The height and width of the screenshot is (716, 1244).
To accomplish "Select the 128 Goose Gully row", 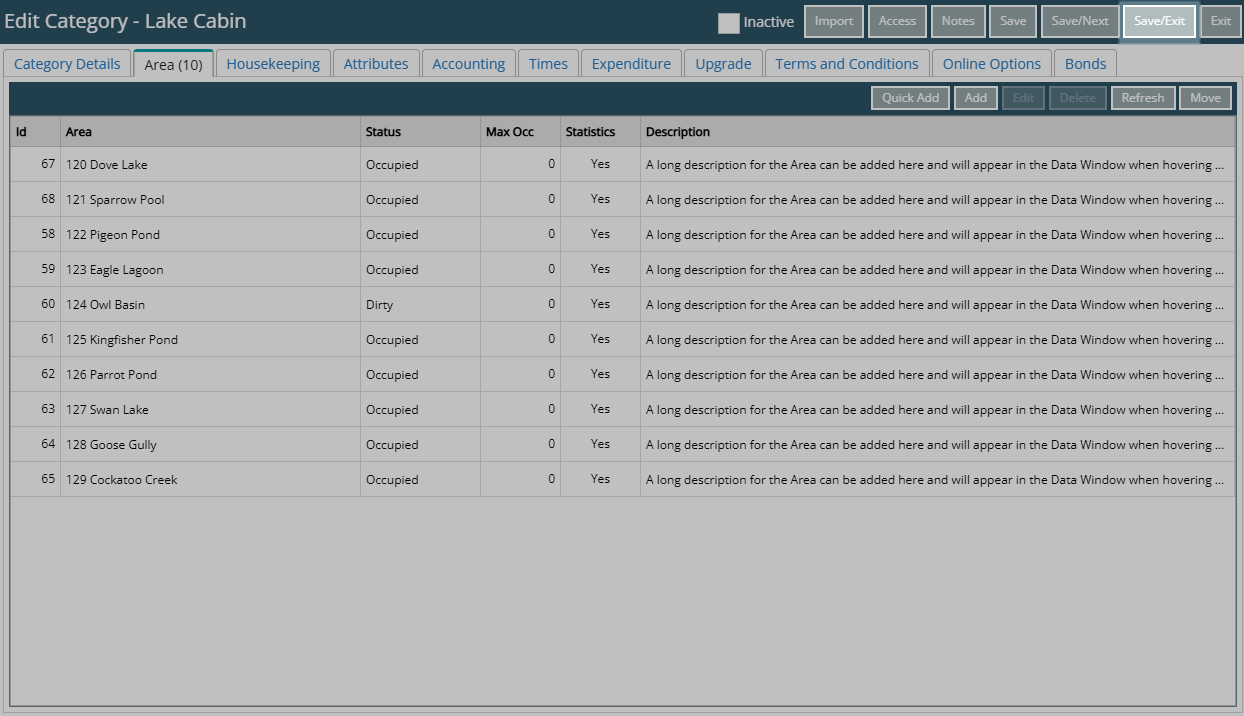I will coord(623,444).
